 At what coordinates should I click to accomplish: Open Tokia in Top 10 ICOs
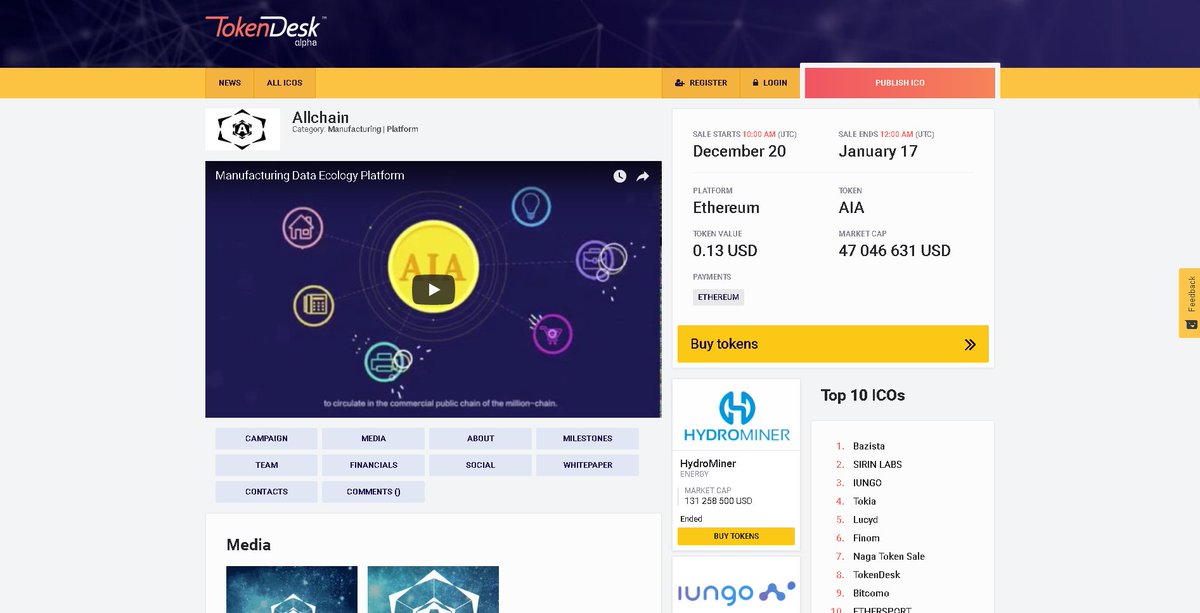point(864,502)
